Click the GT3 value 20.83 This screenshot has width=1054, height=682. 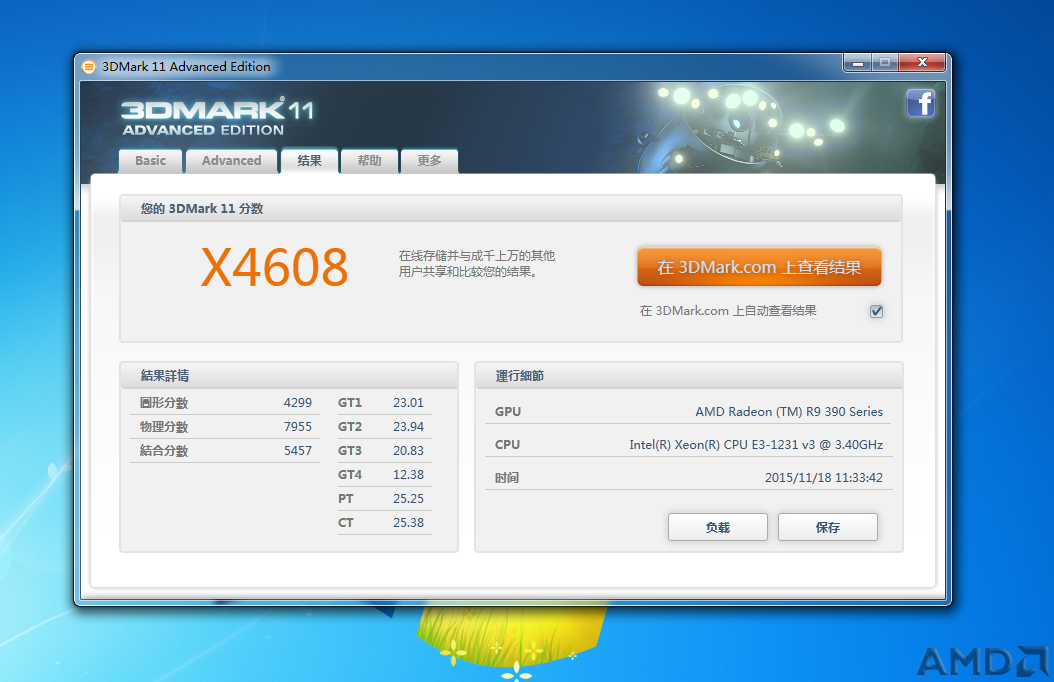coord(408,450)
